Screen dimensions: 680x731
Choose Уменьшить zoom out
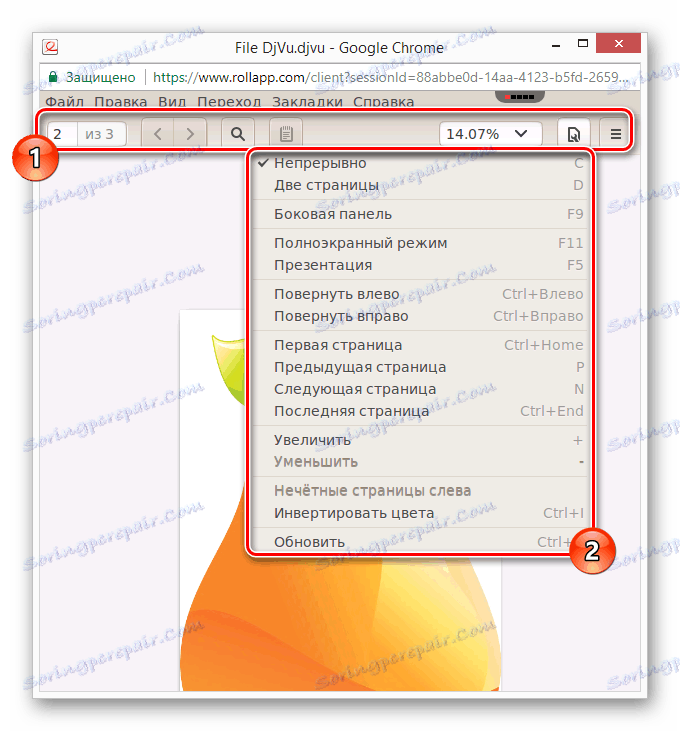(x=419, y=462)
